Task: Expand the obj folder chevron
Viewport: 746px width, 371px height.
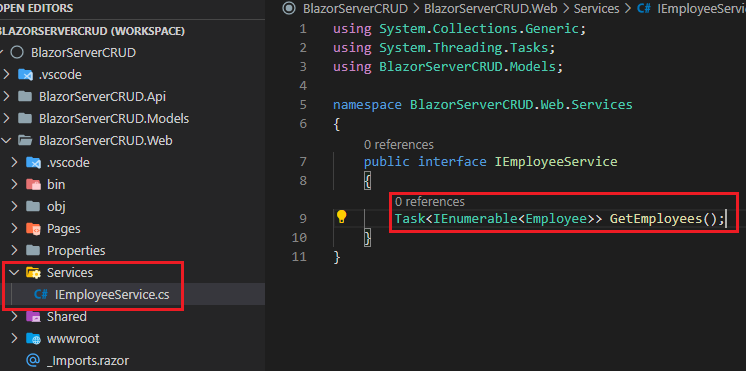Action: [x=14, y=206]
